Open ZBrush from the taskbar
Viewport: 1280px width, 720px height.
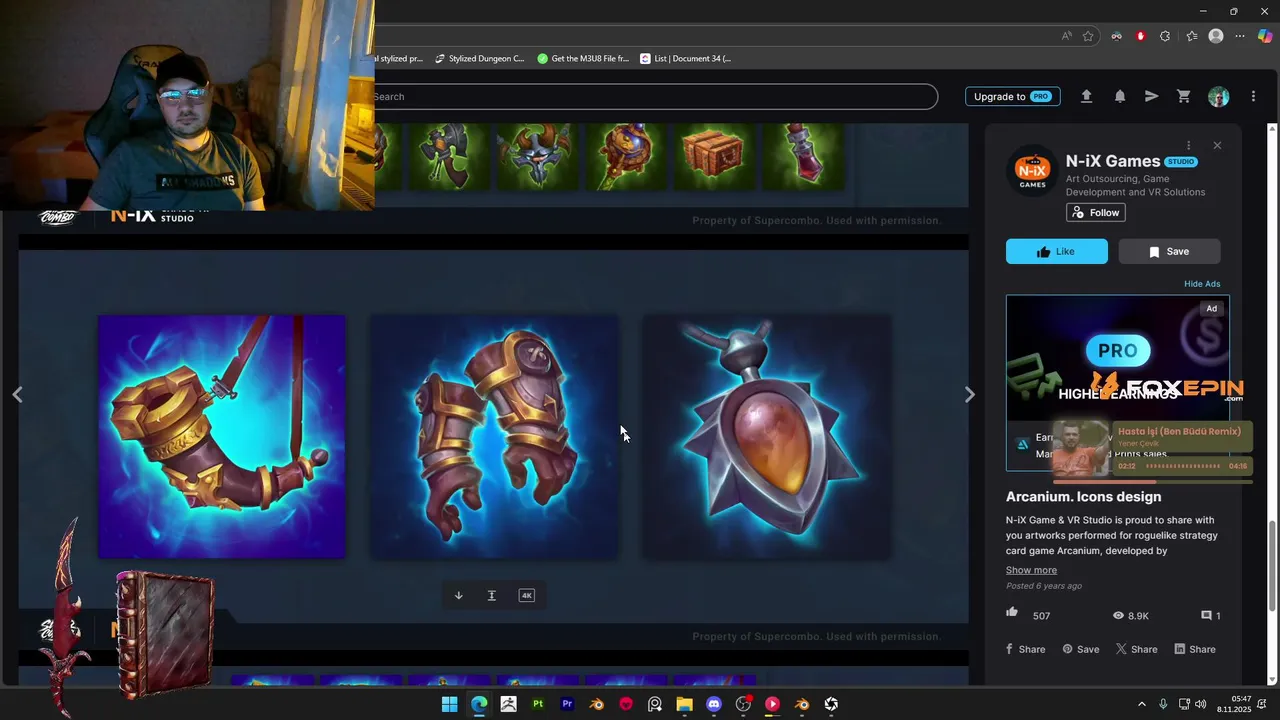tap(508, 704)
